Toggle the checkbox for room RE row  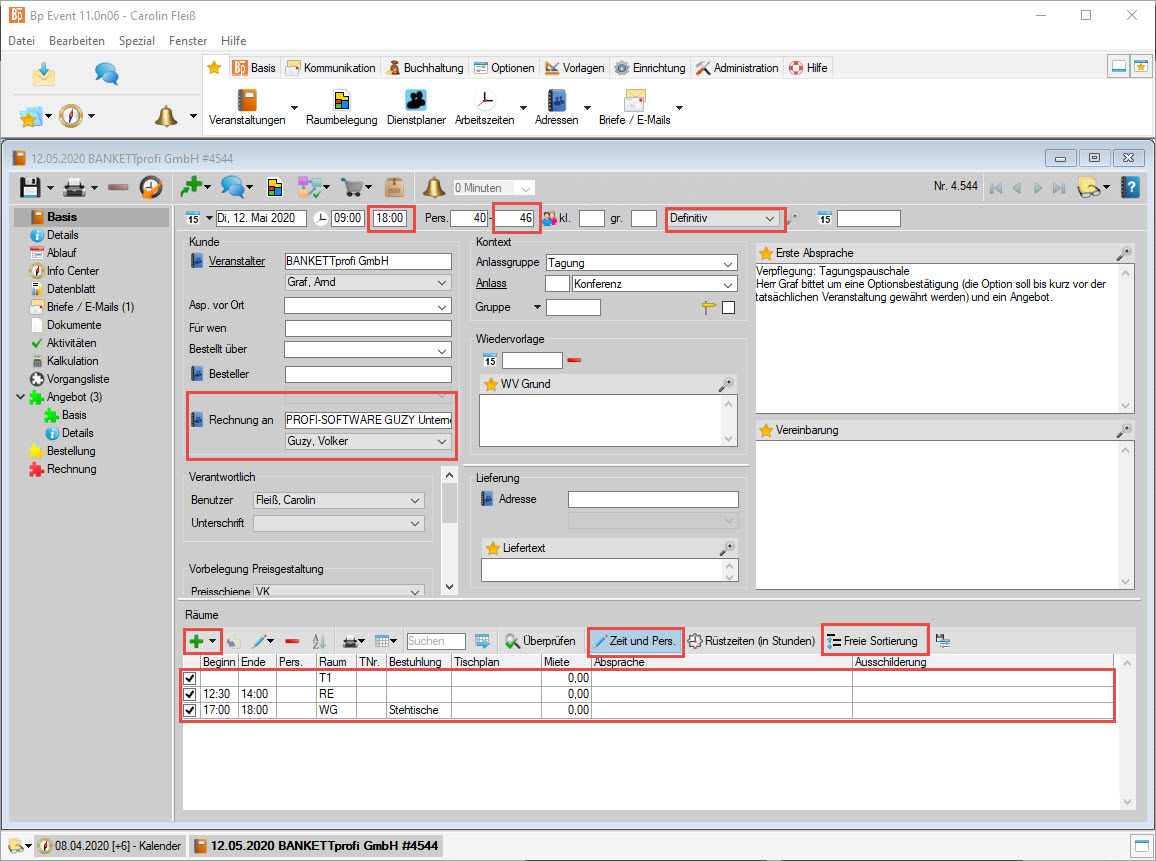pyautogui.click(x=190, y=694)
